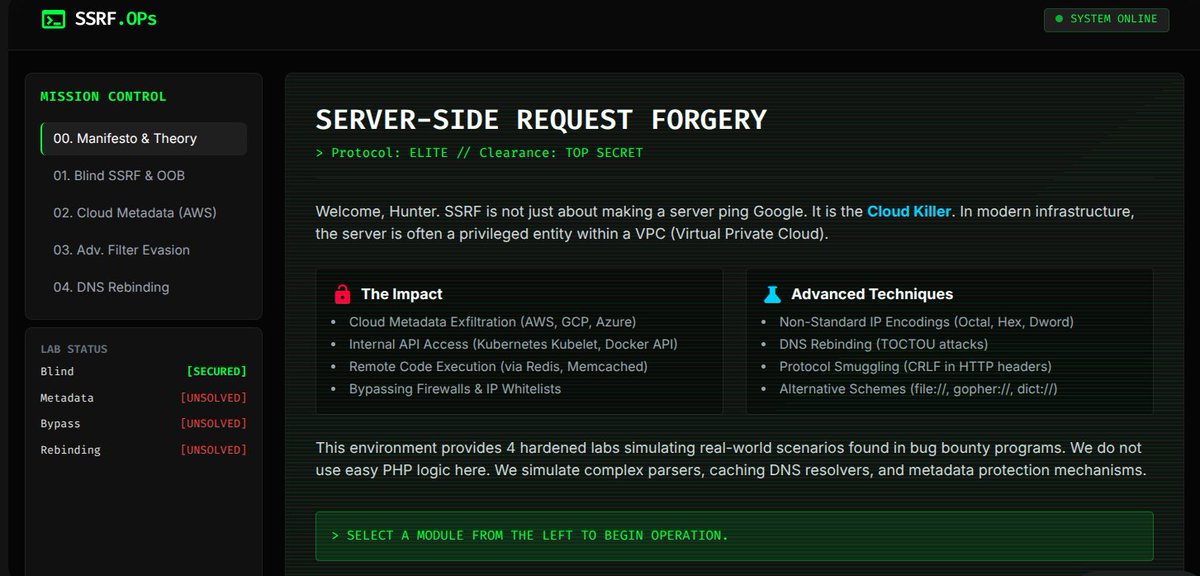Click the MISSION CONTROL heading
The width and height of the screenshot is (1200, 576).
[x=103, y=97]
